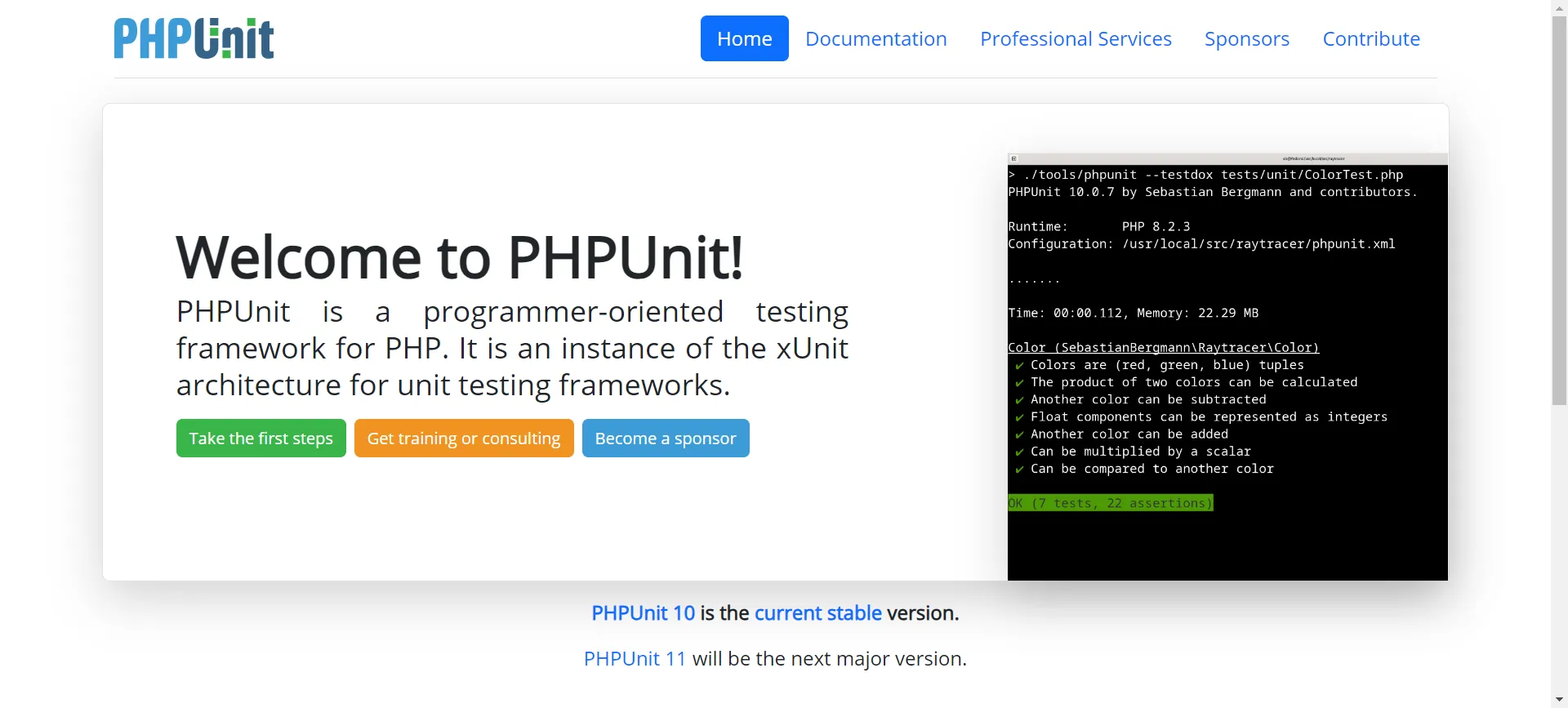1568x708 pixels.
Task: Click checkmark beside Colors are tuples line
Action: [1019, 366]
